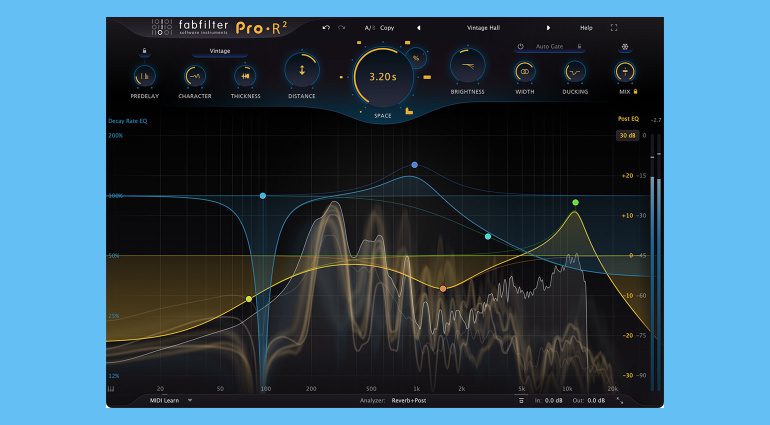The height and width of the screenshot is (425, 770).
Task: Click MIDI Learn
Action: coord(164,400)
